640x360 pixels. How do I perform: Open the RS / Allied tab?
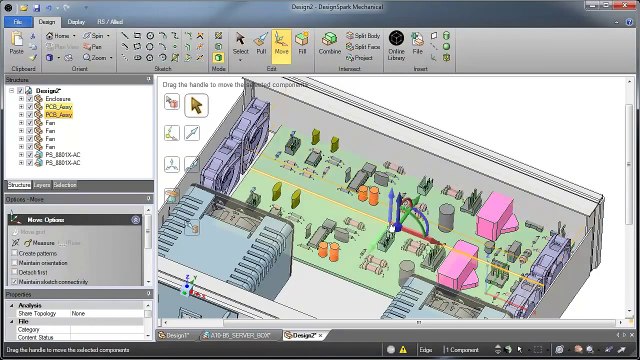(x=110, y=22)
